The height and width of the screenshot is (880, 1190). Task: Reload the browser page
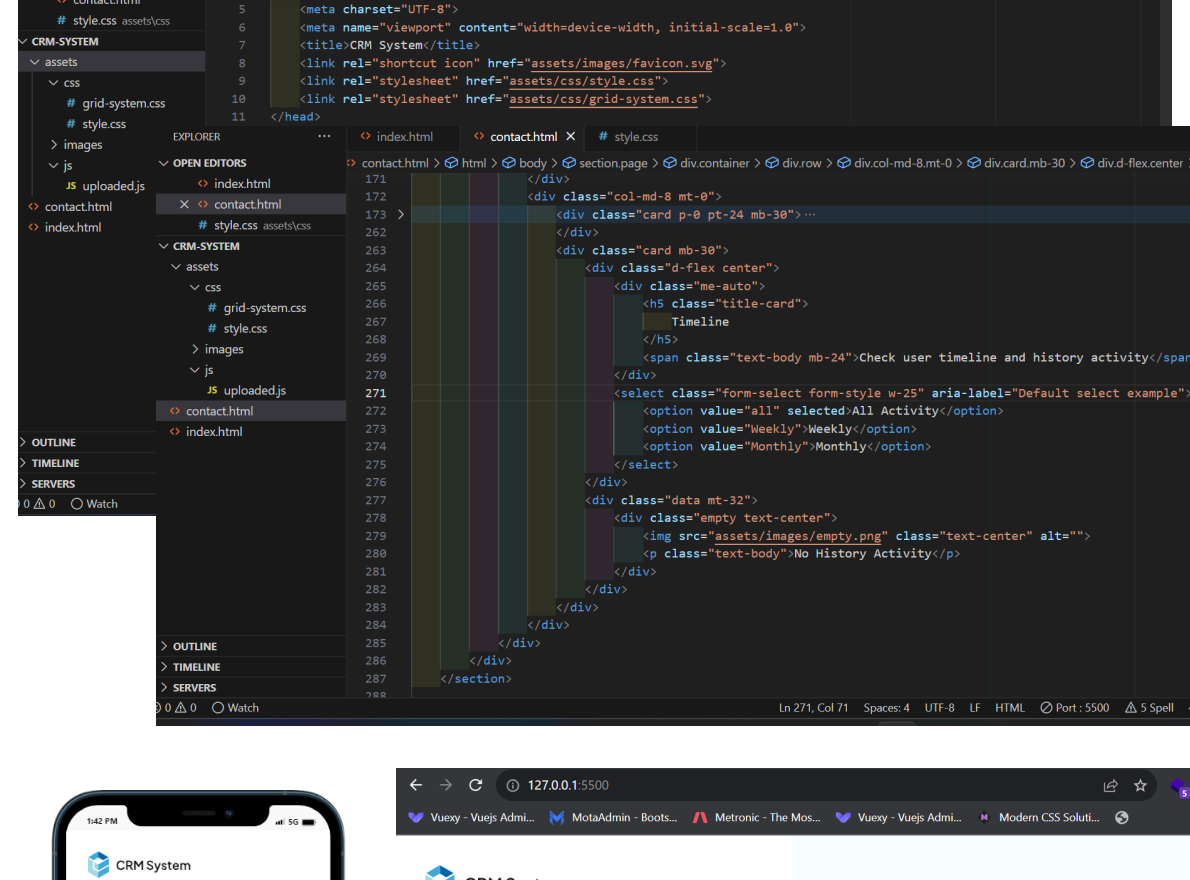476,785
